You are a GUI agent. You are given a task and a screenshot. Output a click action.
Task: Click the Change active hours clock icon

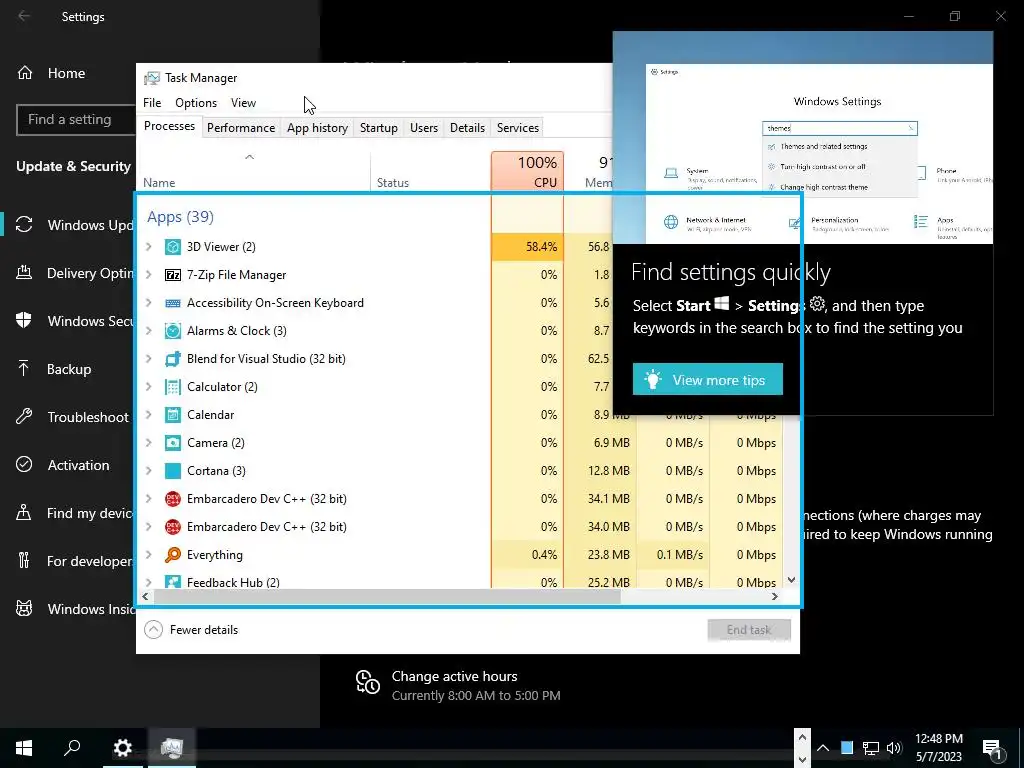[x=368, y=682]
